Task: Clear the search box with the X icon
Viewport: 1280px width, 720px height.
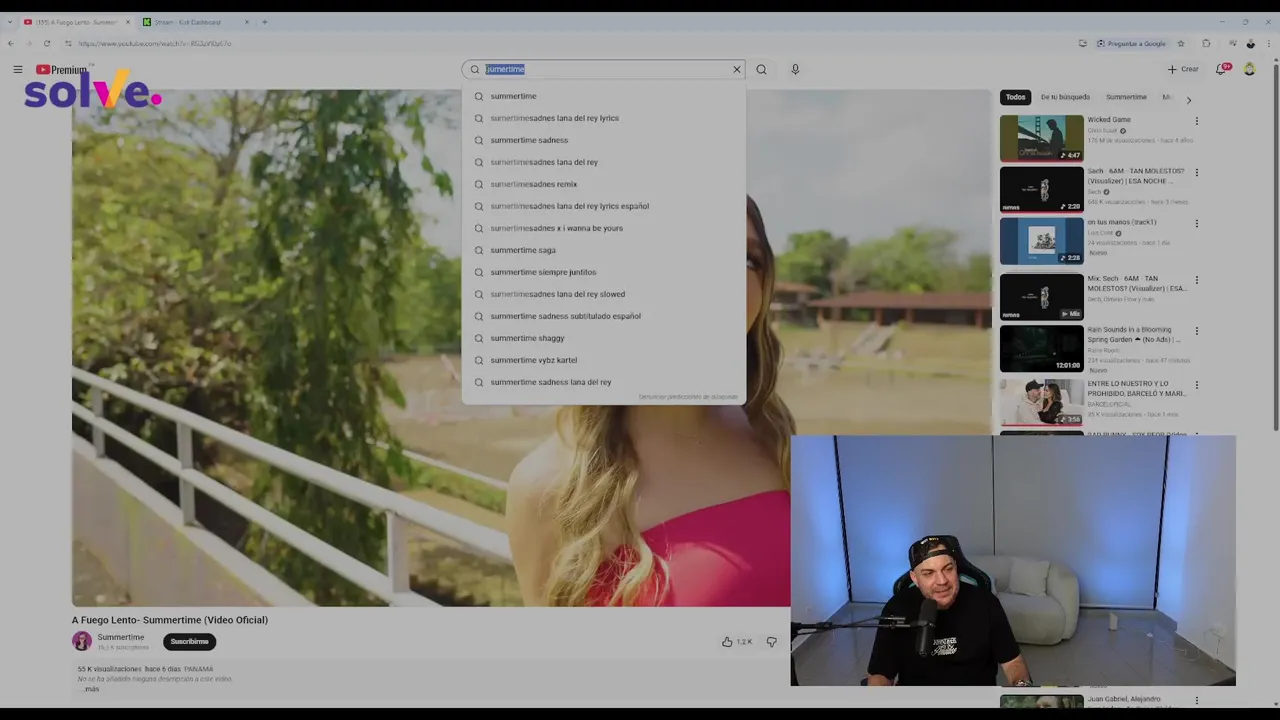Action: coord(737,69)
